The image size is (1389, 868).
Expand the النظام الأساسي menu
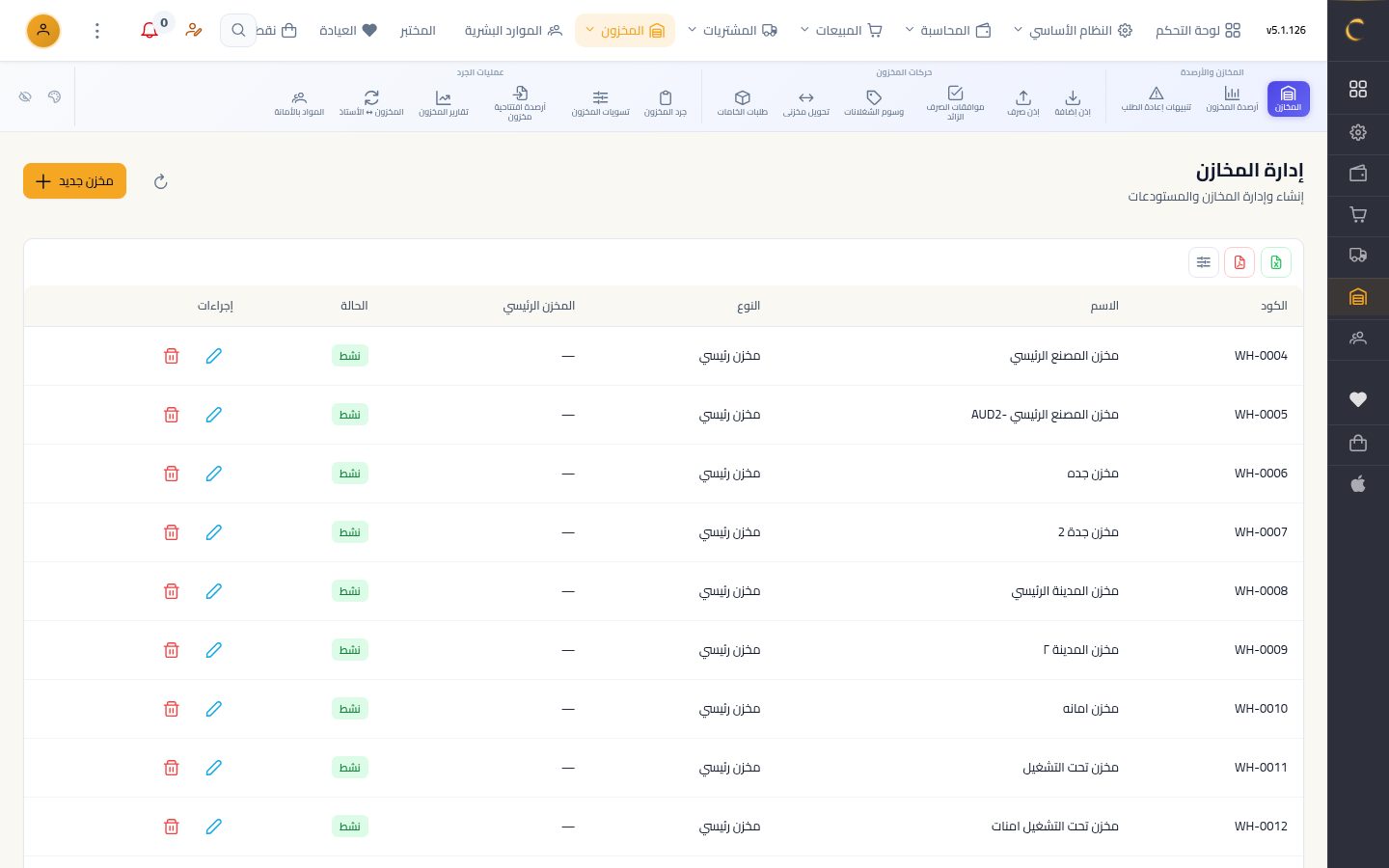coord(1073,31)
